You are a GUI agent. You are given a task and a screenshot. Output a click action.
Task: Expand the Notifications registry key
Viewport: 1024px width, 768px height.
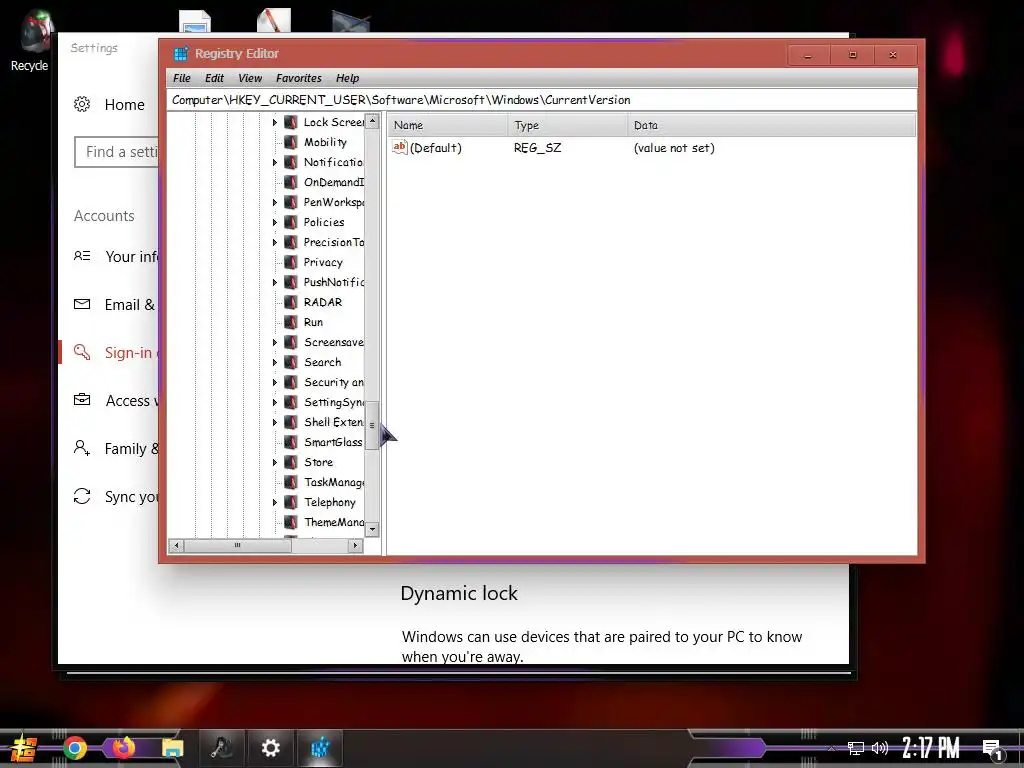pyautogui.click(x=275, y=163)
